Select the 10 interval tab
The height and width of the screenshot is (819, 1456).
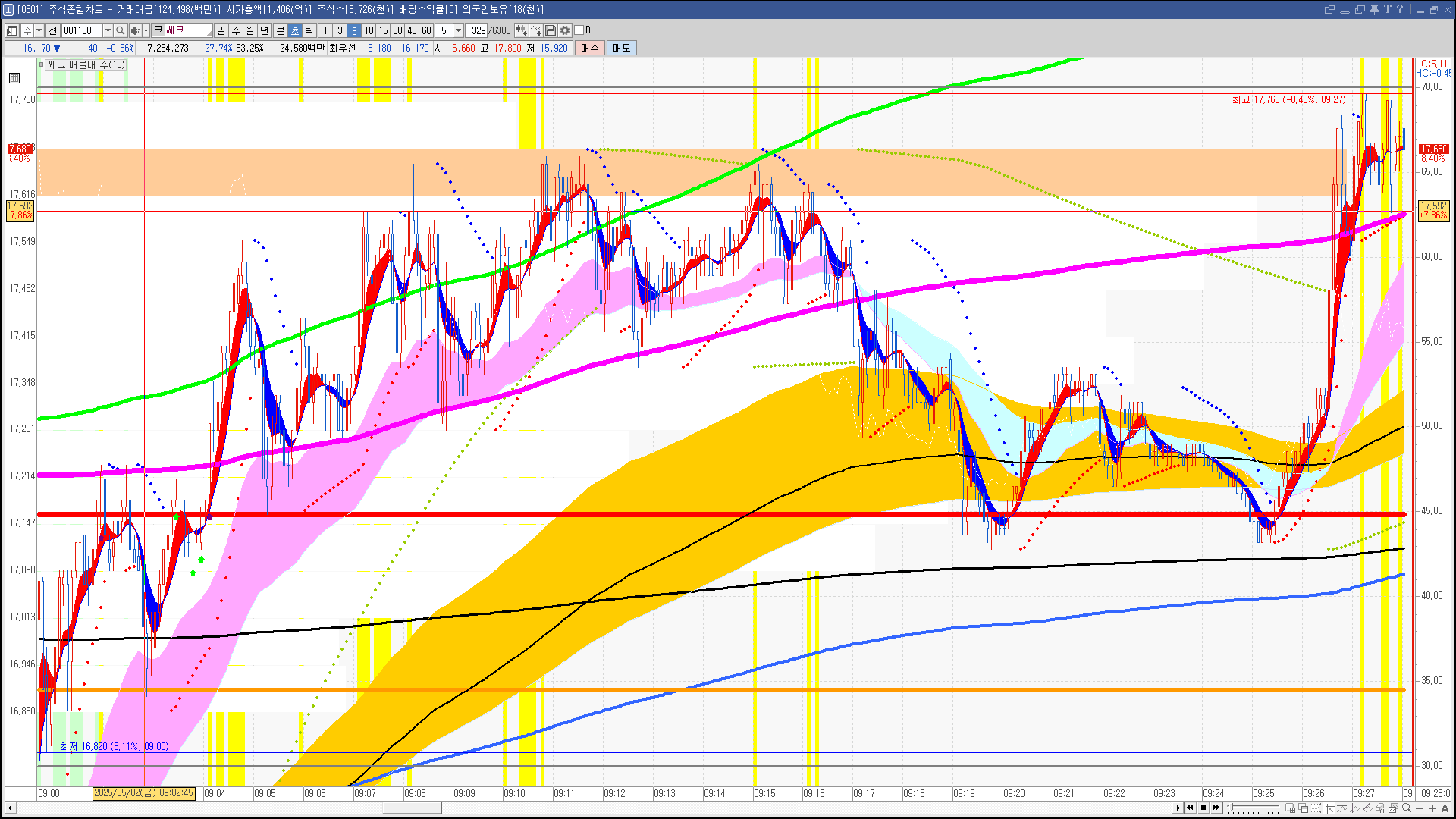click(369, 30)
